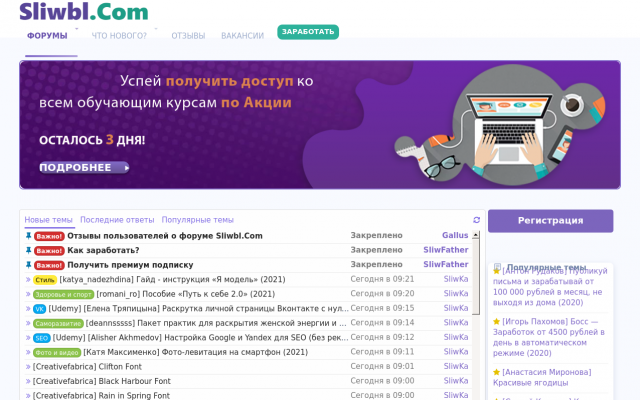The height and width of the screenshot is (400, 640).
Task: Click the Сегодня в 09:15 timestamp
Action: point(382,308)
